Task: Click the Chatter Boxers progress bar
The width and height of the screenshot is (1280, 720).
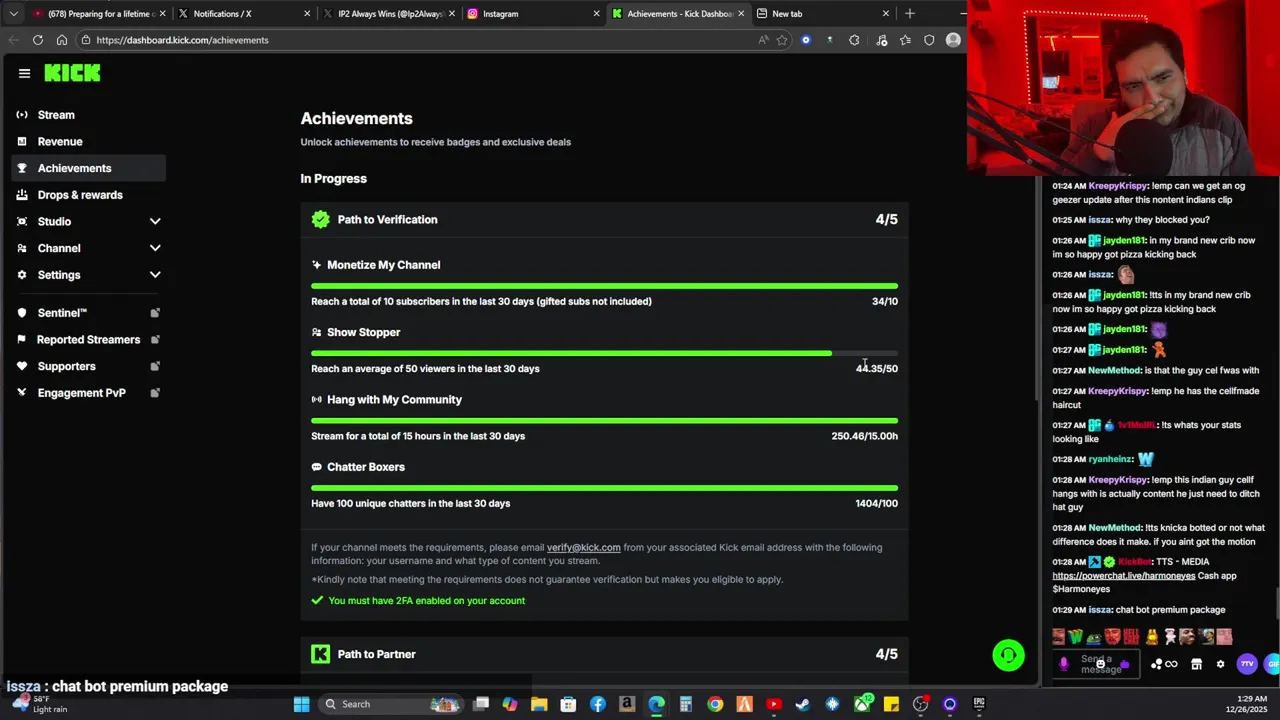Action: [604, 488]
